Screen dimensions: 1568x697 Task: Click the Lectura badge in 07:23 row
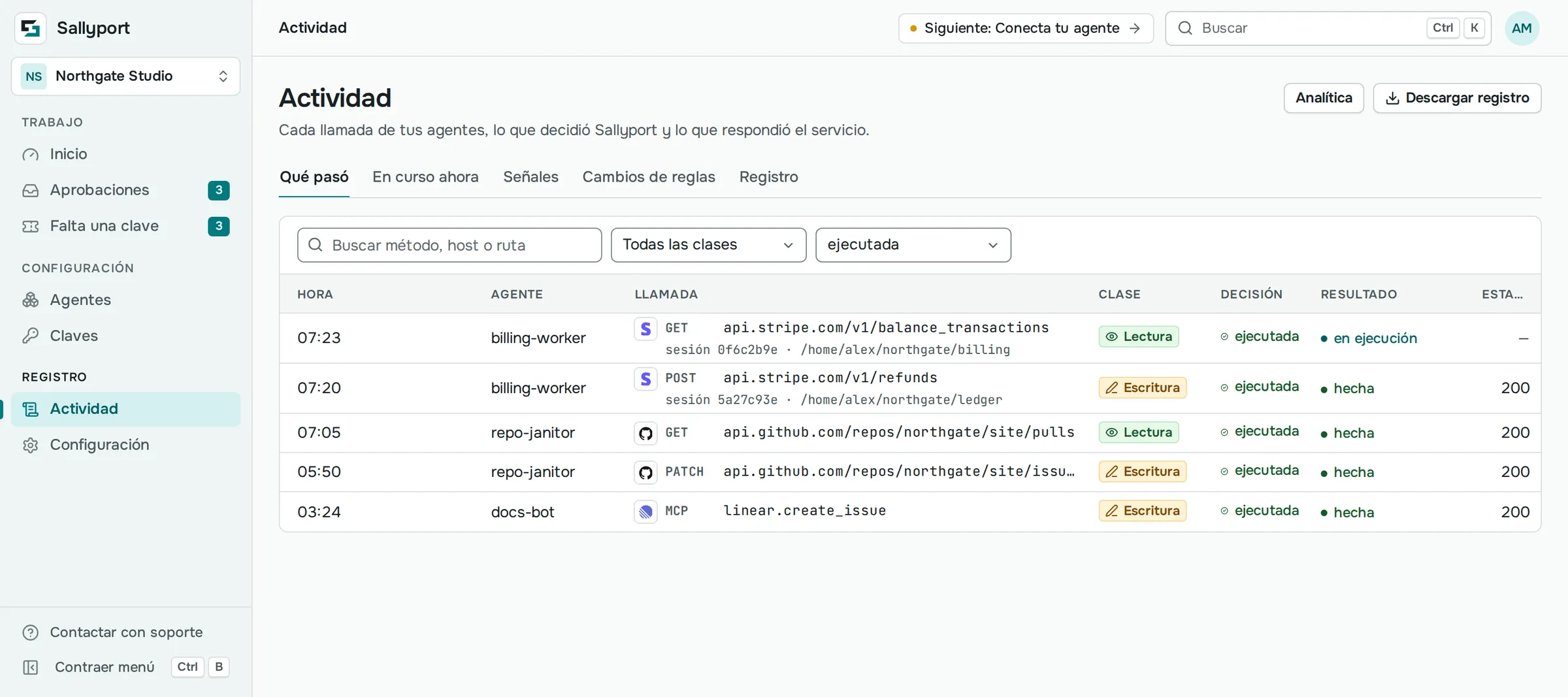pyautogui.click(x=1138, y=337)
